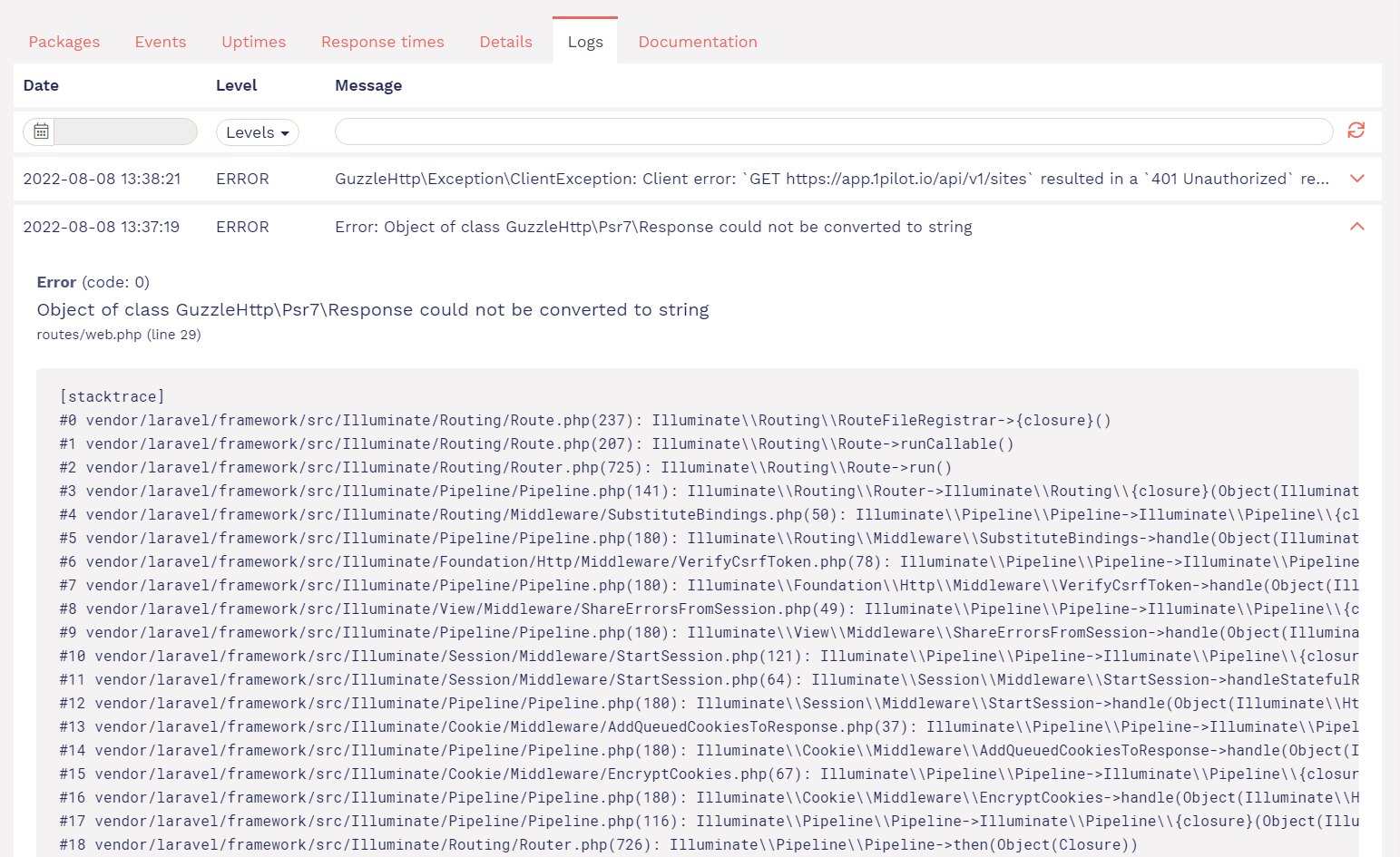Expand the 13:38:21 ClientException log entry
This screenshot has height=857, width=1400.
click(x=1357, y=179)
